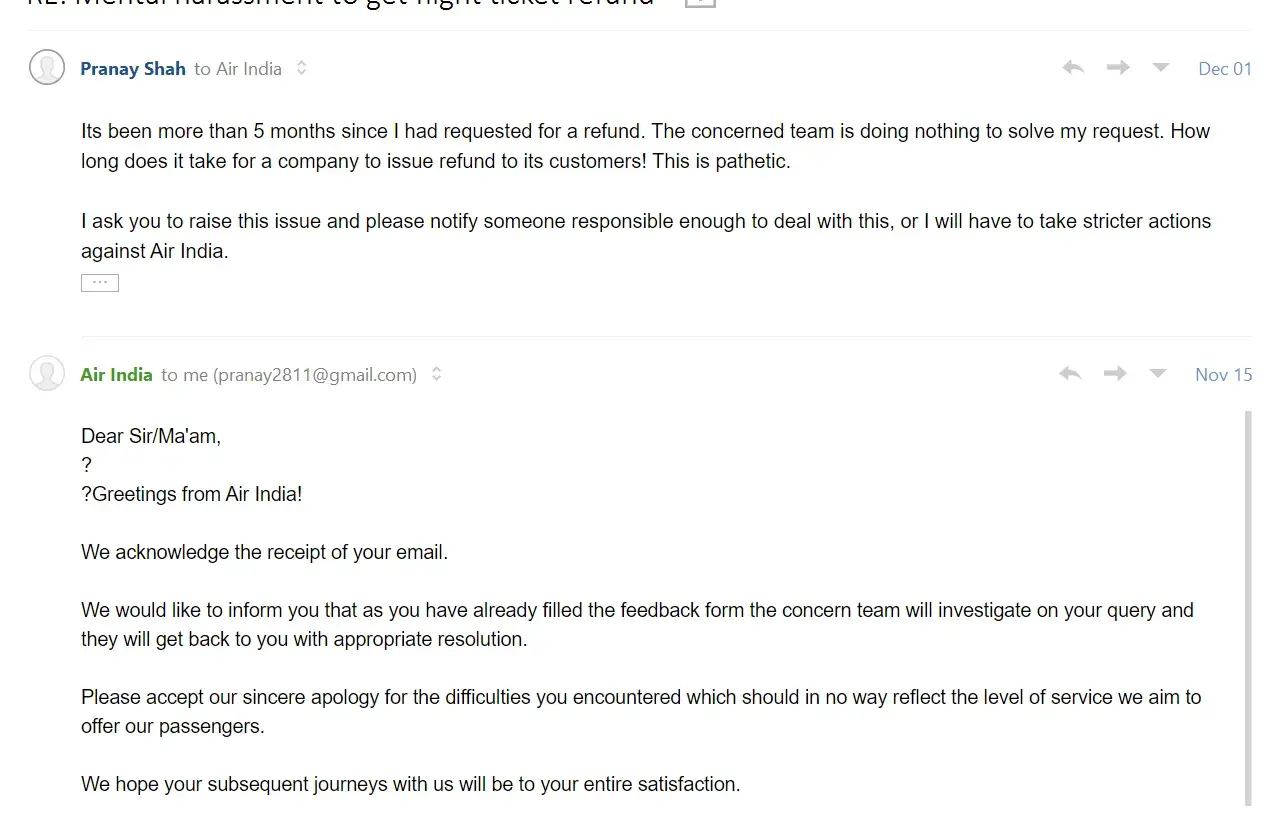Click Pranay Shah's profile avatar
The width and height of the screenshot is (1279, 828).
(x=47, y=68)
